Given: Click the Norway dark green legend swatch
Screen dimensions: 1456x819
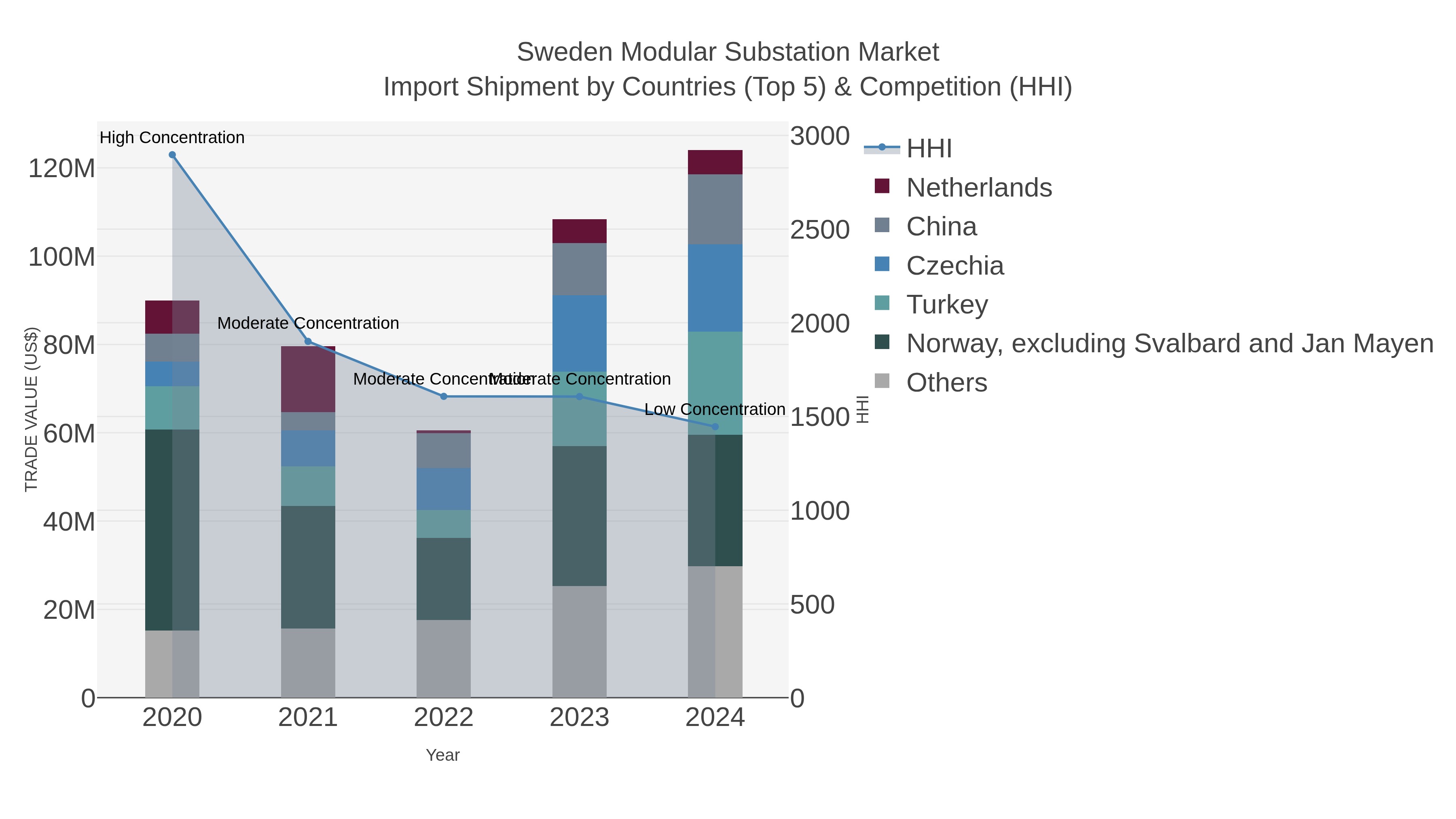Looking at the screenshot, I should pyautogui.click(x=882, y=342).
